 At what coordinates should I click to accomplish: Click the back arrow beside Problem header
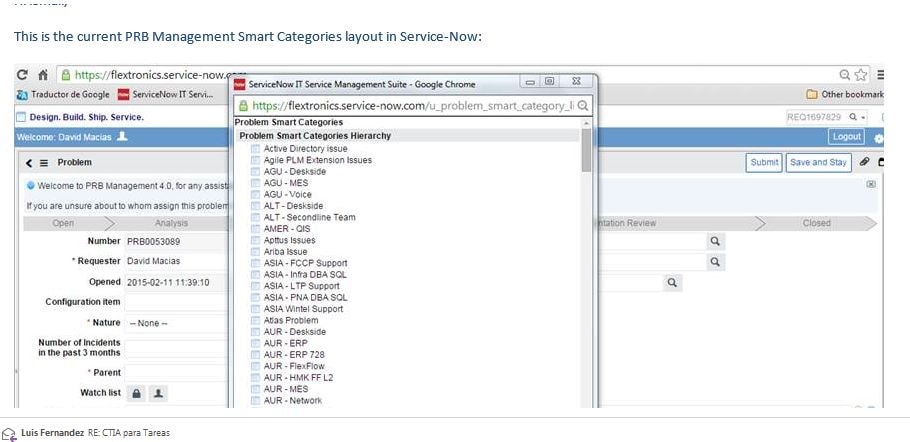(x=29, y=163)
